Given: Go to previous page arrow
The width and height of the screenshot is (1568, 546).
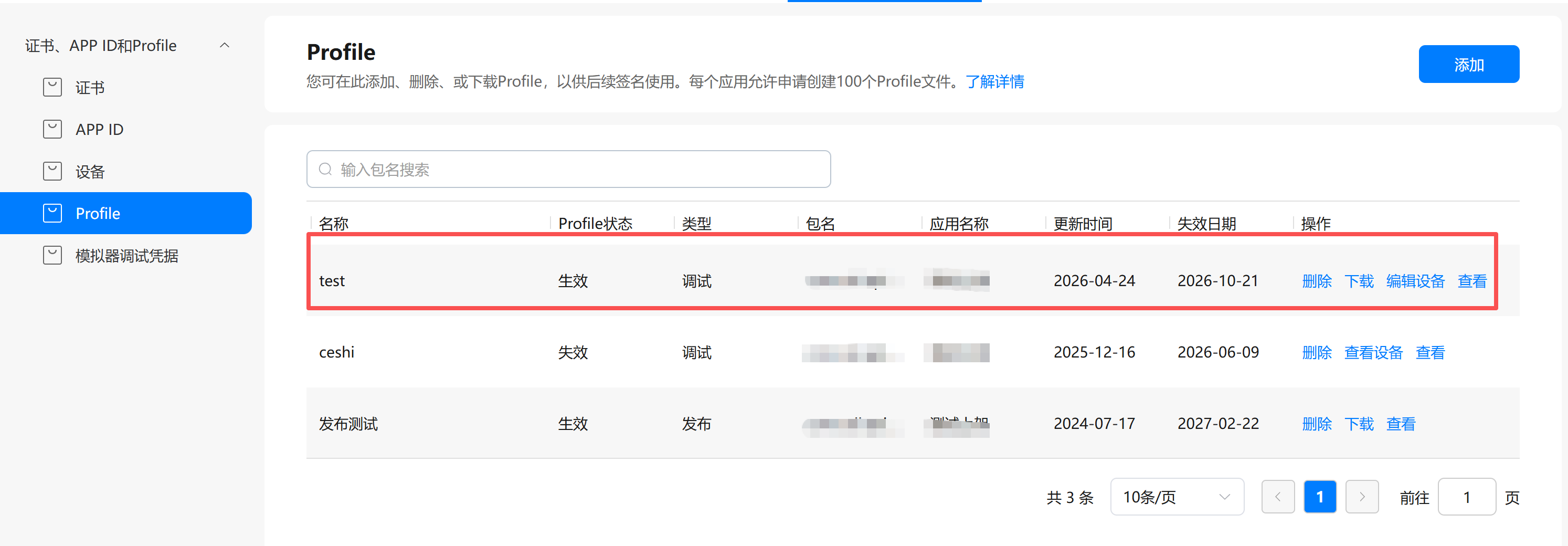Looking at the screenshot, I should pyautogui.click(x=1278, y=497).
